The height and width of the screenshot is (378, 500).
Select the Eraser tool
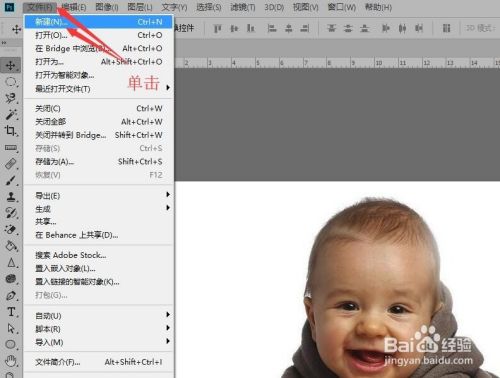pos(11,229)
